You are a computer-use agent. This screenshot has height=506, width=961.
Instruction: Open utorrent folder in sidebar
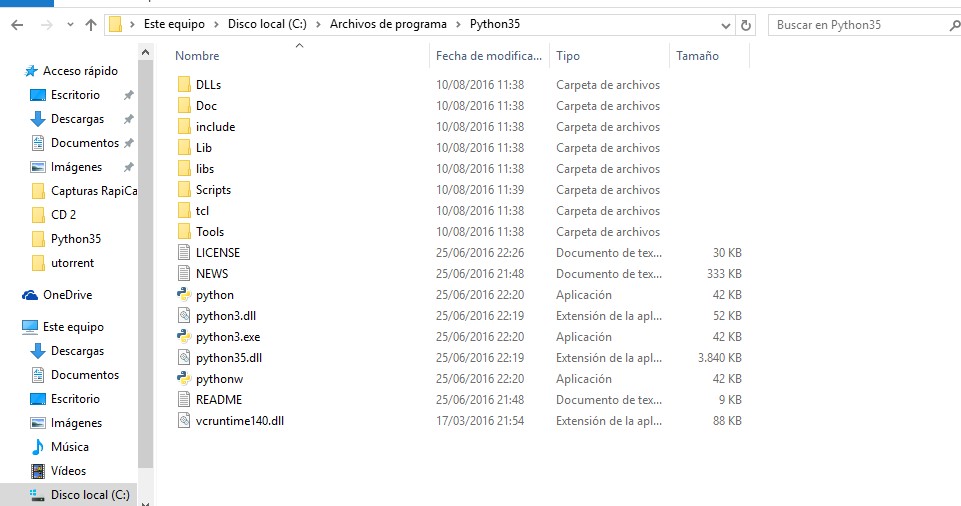pos(72,263)
